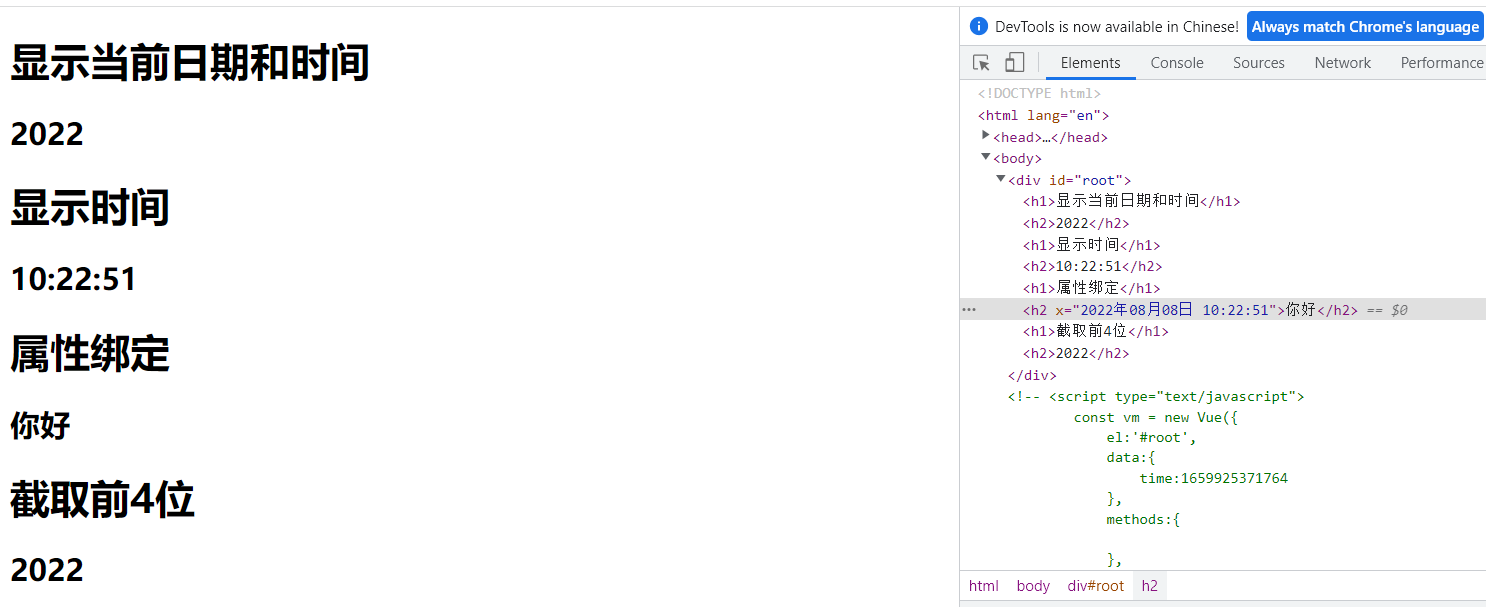Viewport: 1486px width, 607px height.
Task: Click the info icon in DevTools notice
Action: point(979,27)
